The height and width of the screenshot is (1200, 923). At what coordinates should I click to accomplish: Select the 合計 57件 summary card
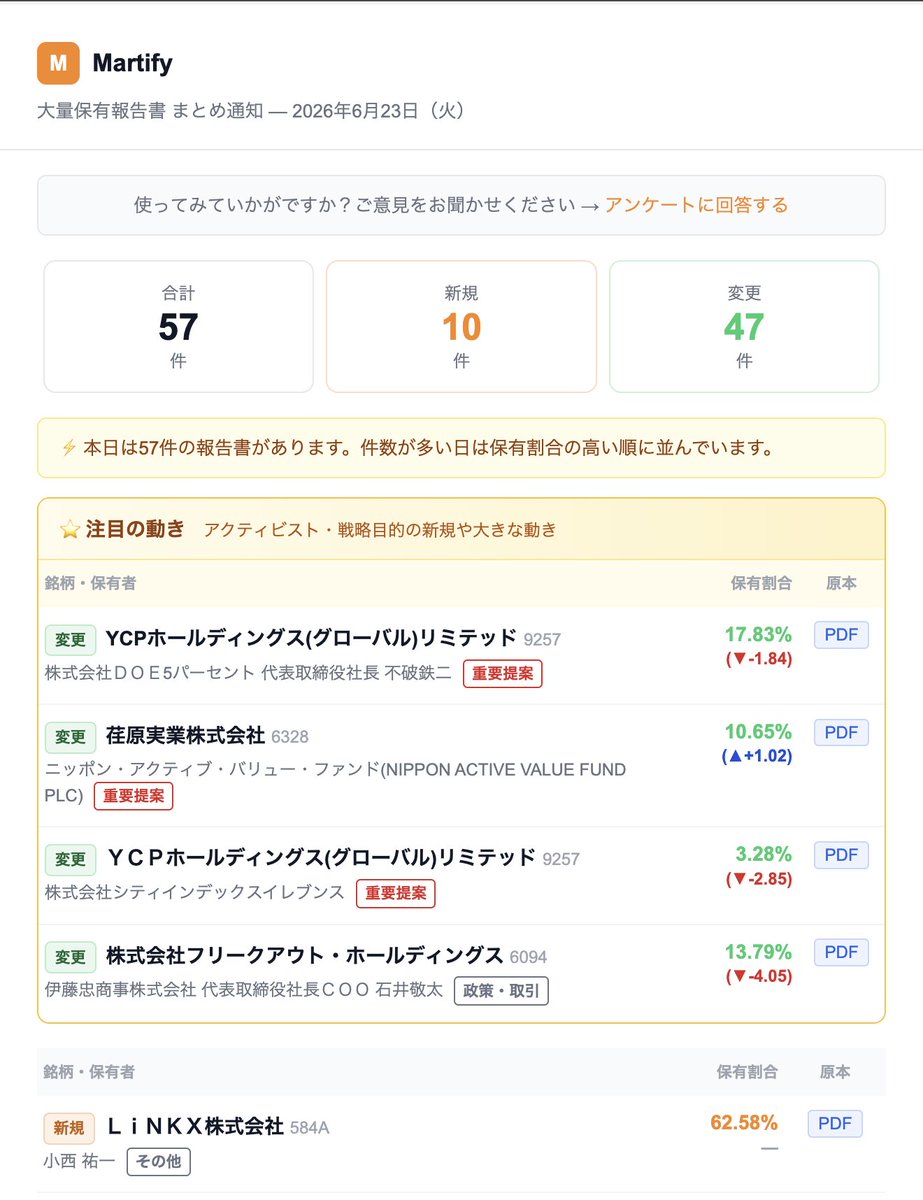(178, 327)
